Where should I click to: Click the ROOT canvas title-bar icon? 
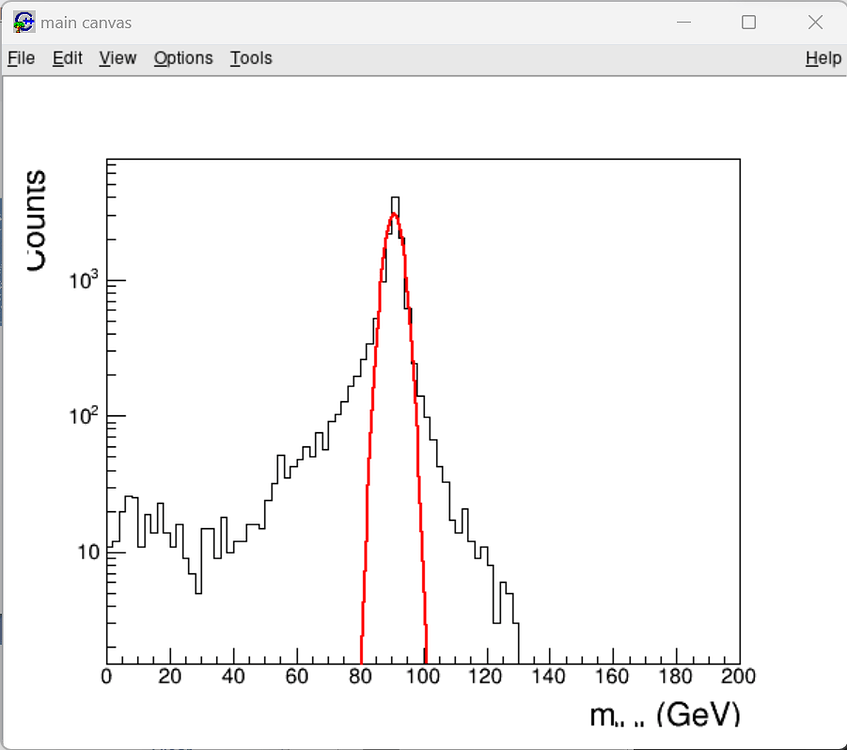[x=24, y=22]
